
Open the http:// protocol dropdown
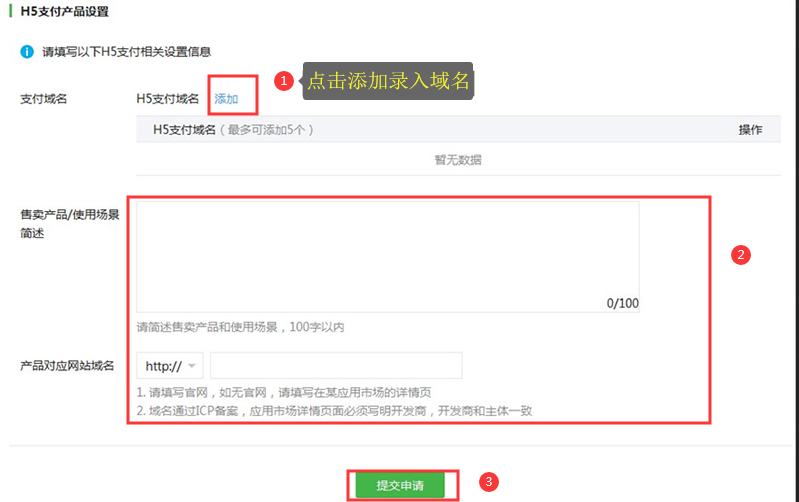175,366
